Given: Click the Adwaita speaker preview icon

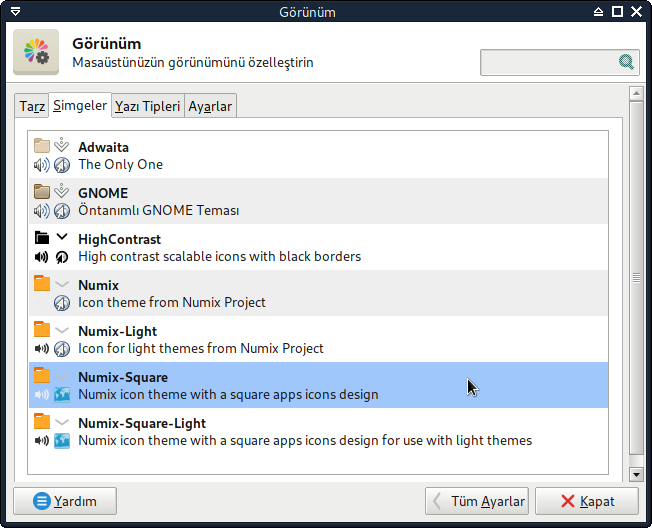Looking at the screenshot, I should (42, 165).
